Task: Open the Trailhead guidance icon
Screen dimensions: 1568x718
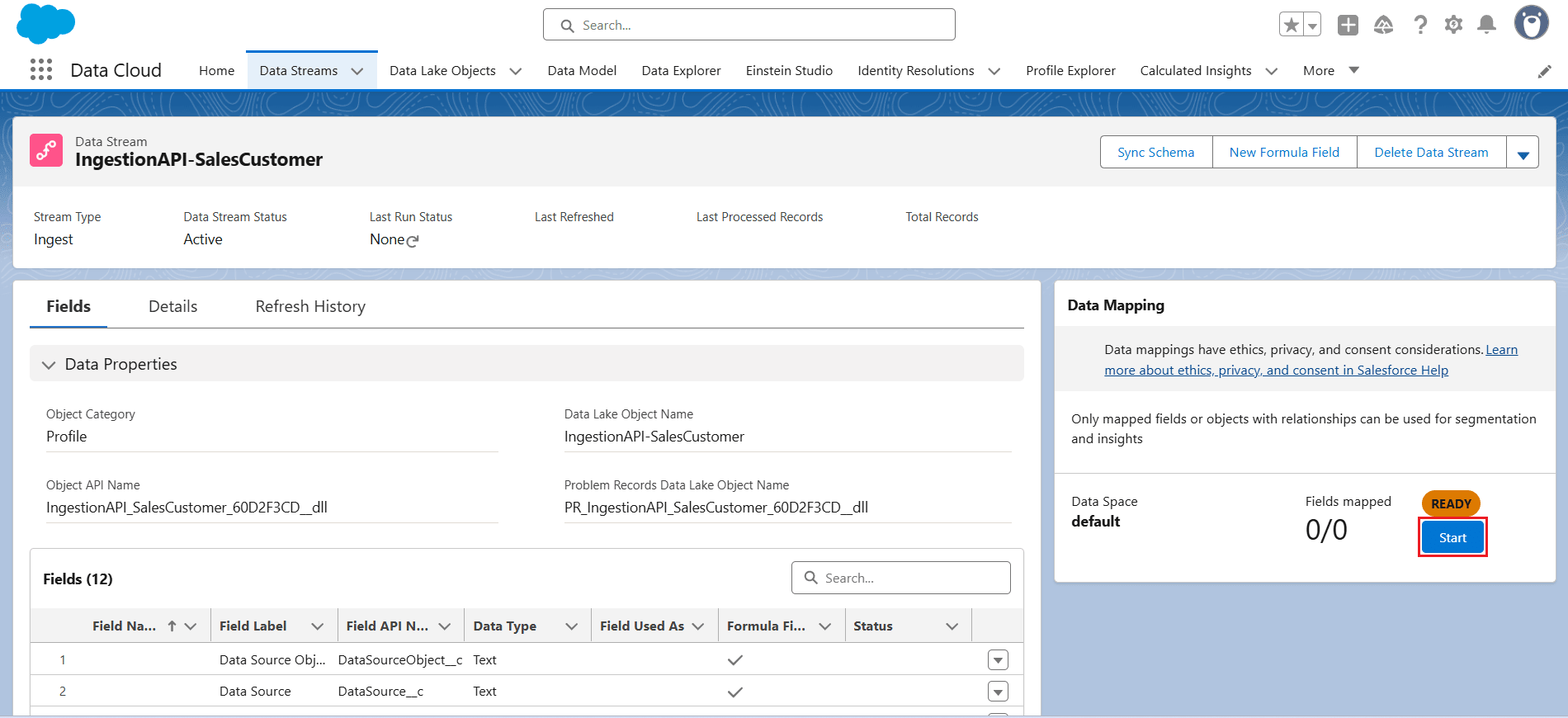Action: [1384, 25]
